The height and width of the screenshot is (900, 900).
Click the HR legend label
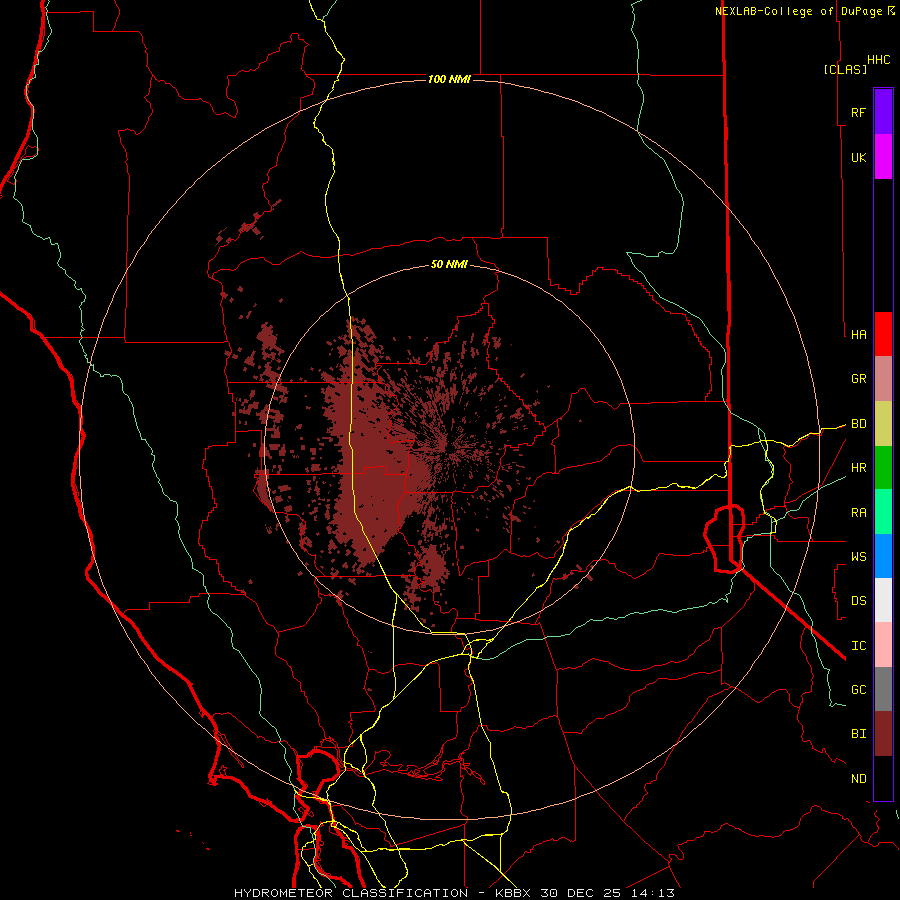tap(858, 468)
